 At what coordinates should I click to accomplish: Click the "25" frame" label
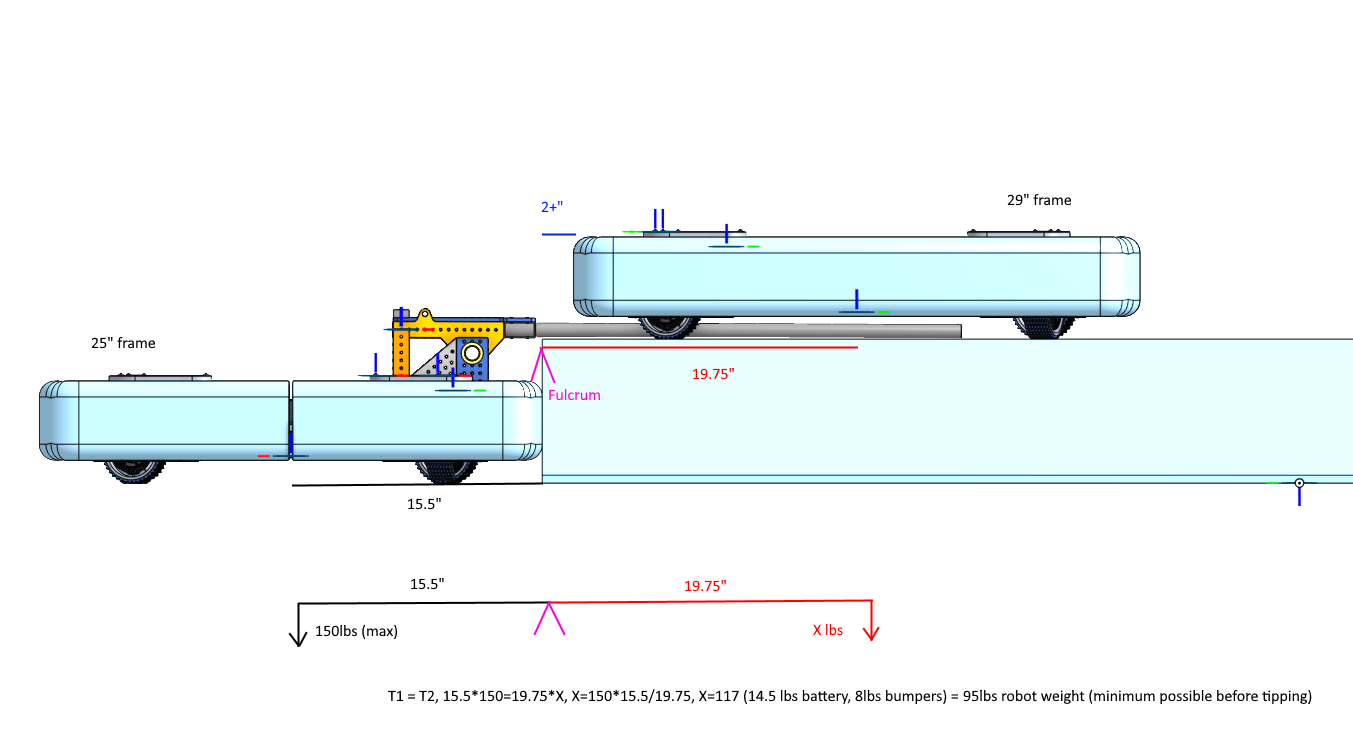click(x=123, y=343)
